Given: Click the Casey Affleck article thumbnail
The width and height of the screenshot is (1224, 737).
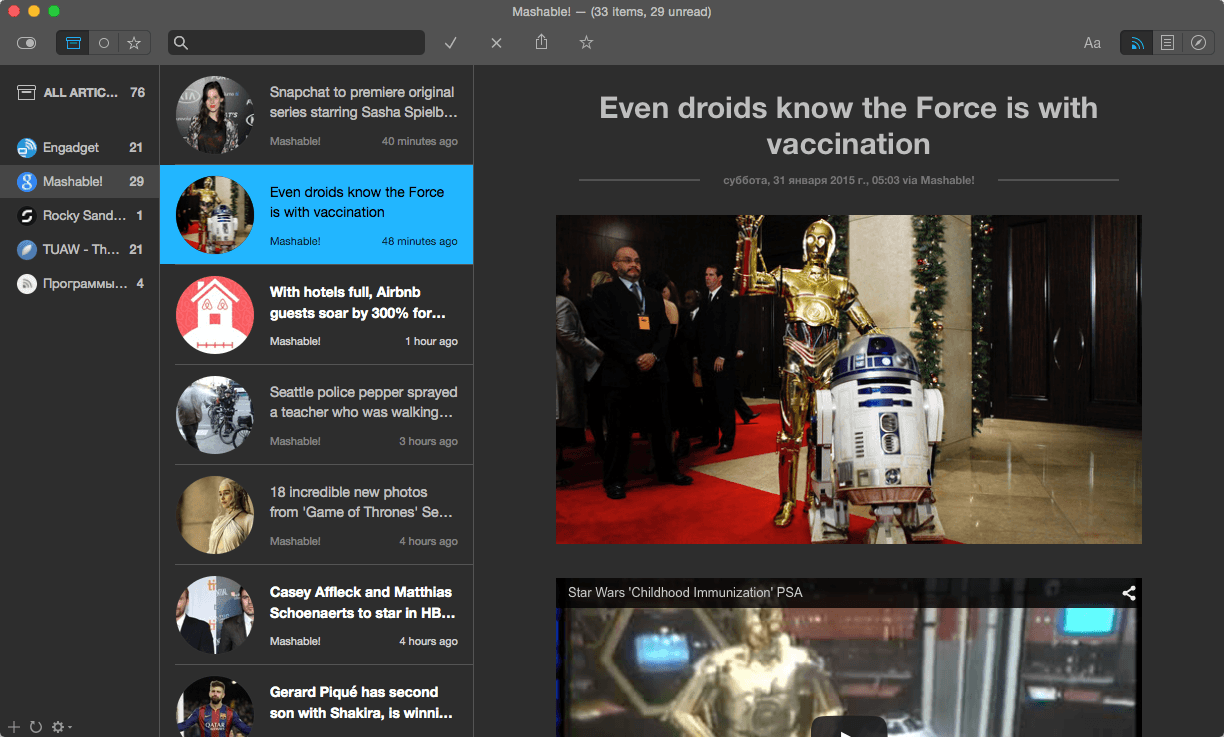Looking at the screenshot, I should pyautogui.click(x=215, y=615).
